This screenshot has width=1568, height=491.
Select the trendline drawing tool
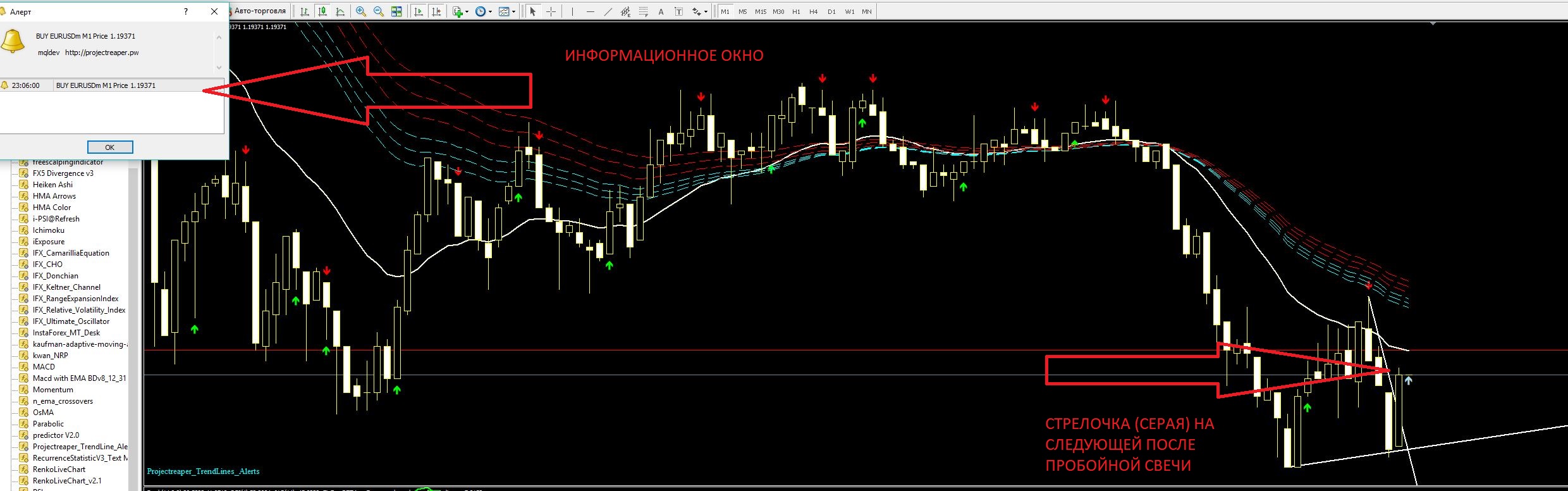point(608,11)
